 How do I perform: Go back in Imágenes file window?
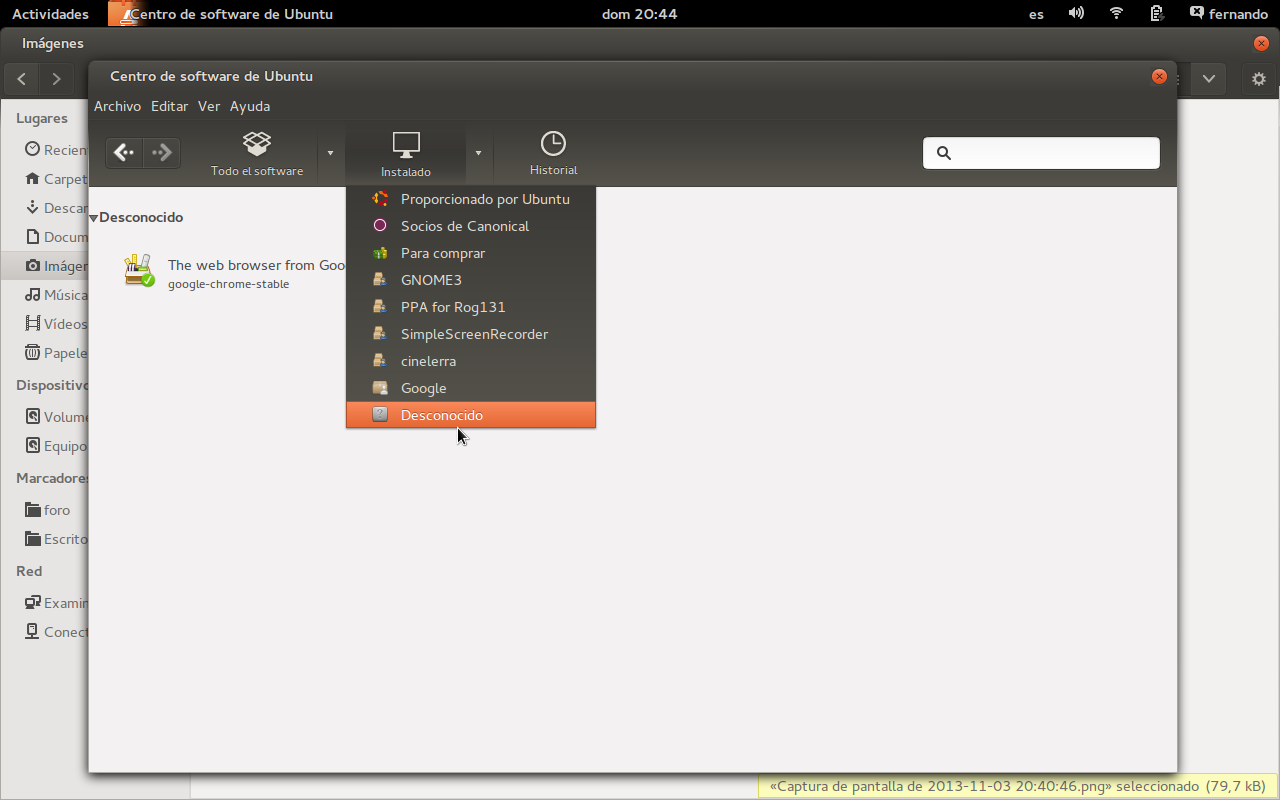tap(22, 79)
